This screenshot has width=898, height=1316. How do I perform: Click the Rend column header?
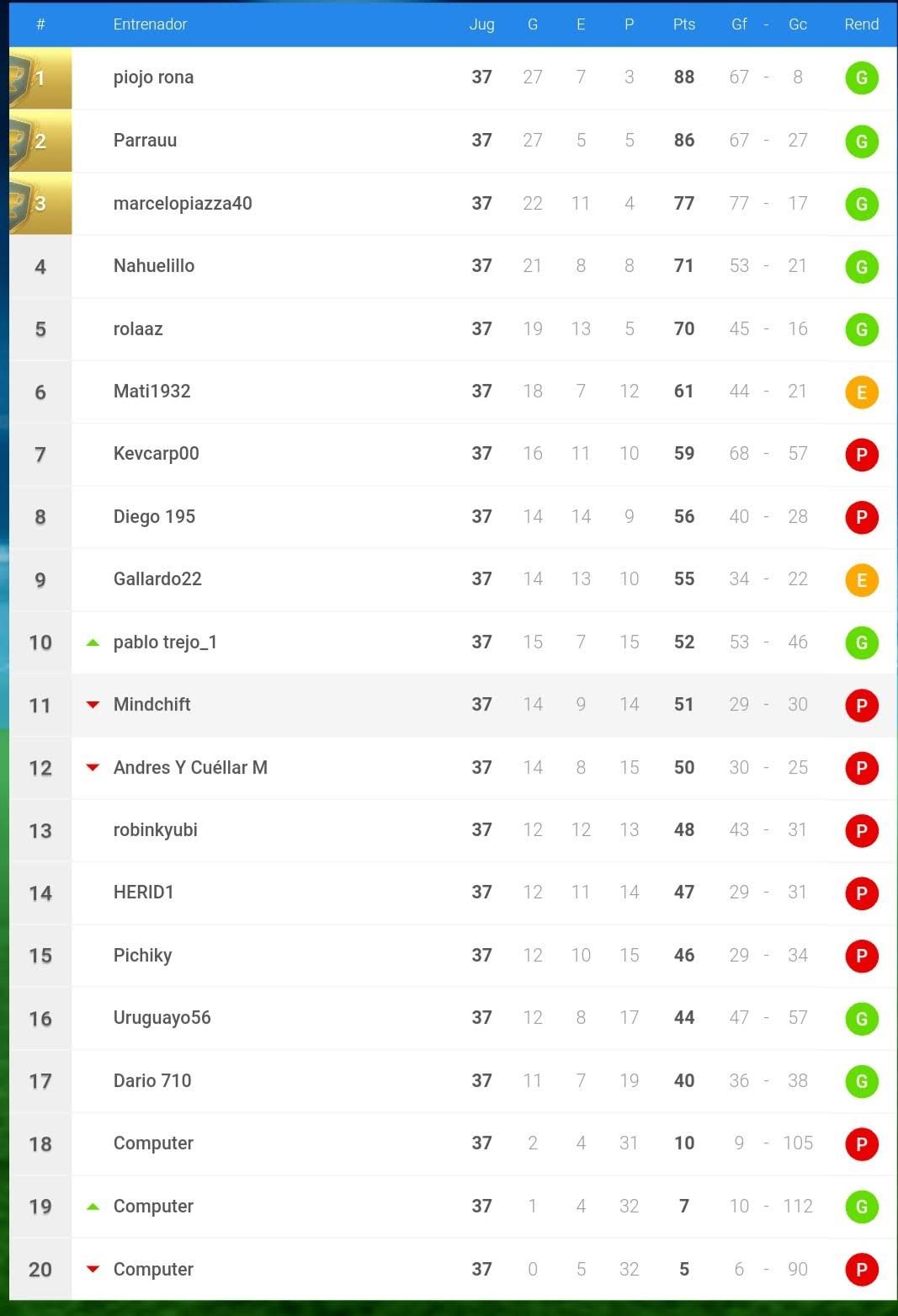pyautogui.click(x=861, y=24)
